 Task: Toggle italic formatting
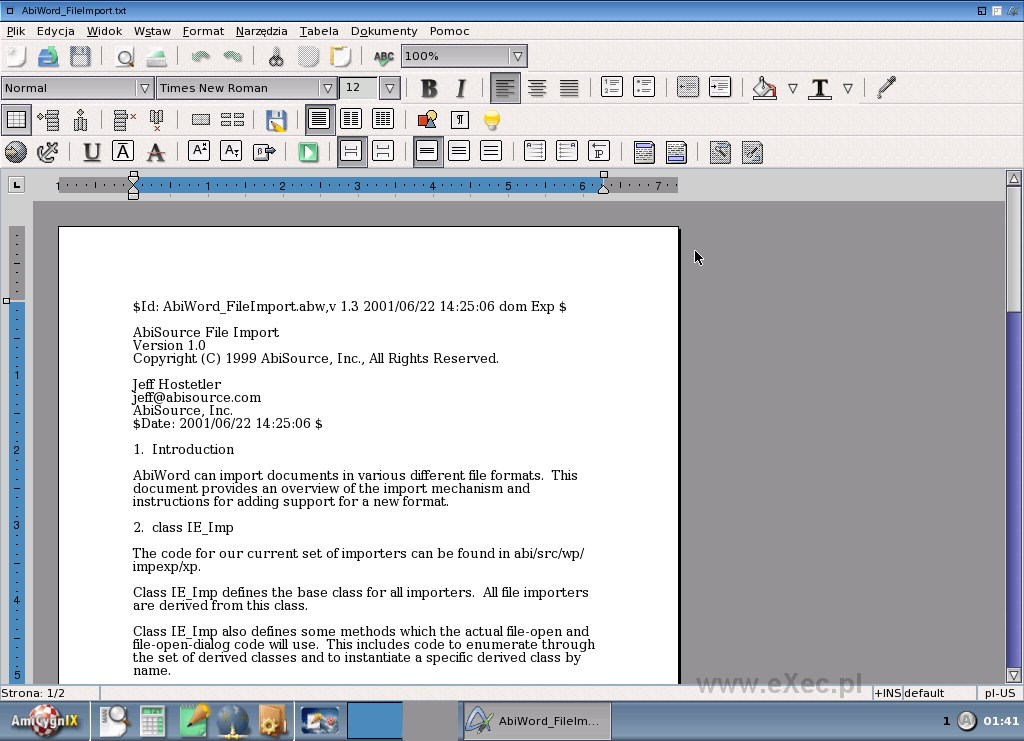click(x=460, y=88)
